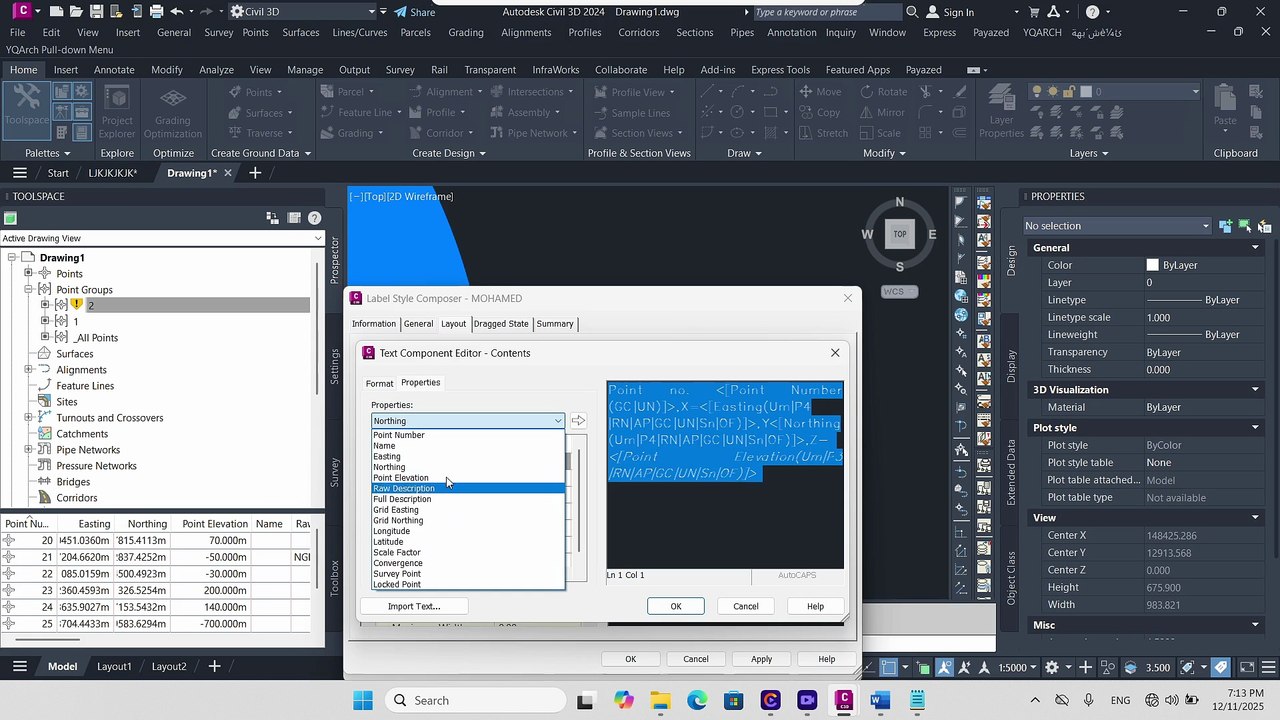Click the WCS indicator under the ViewCube

(x=899, y=291)
